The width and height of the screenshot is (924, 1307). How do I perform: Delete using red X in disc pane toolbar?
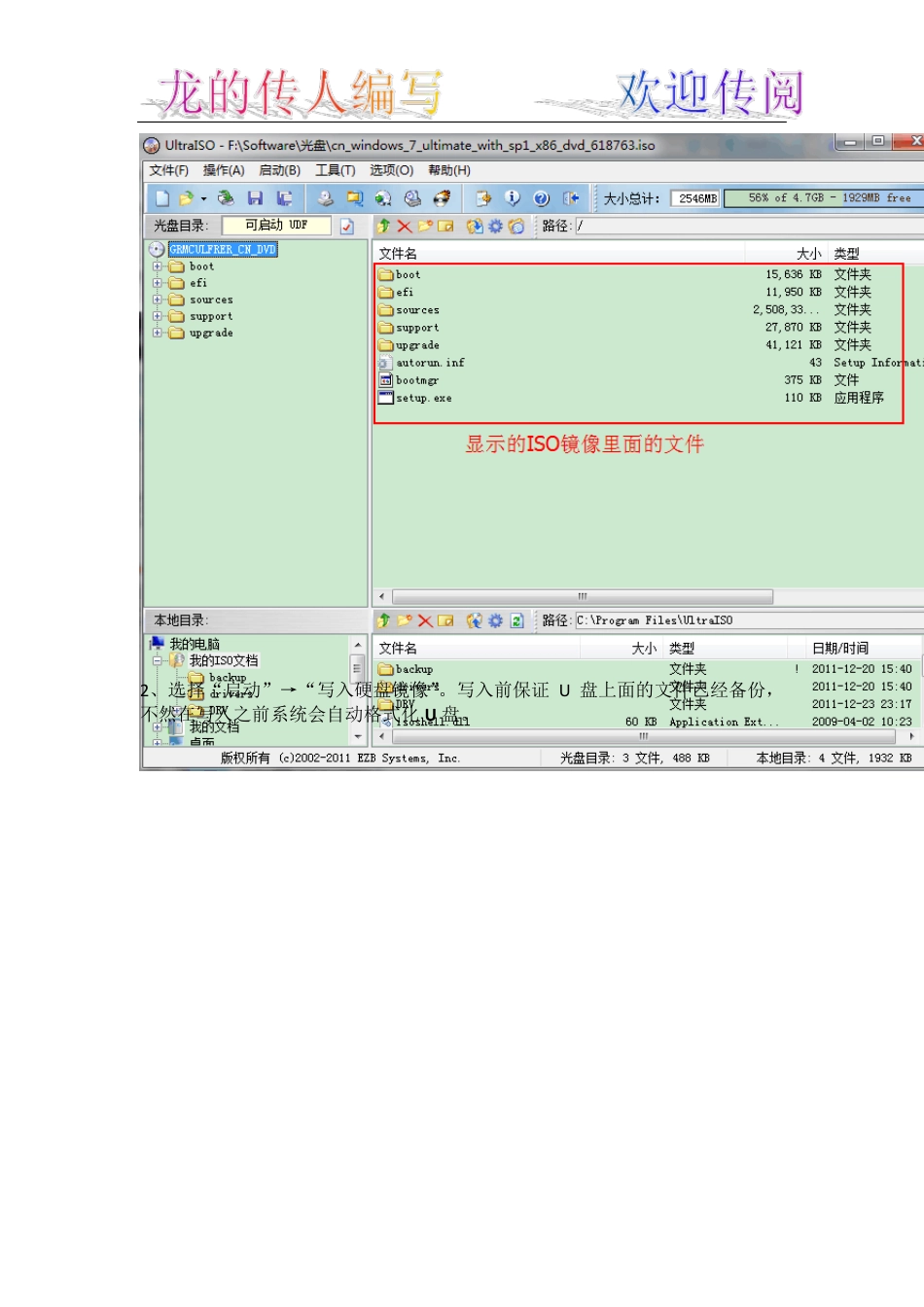tap(404, 226)
